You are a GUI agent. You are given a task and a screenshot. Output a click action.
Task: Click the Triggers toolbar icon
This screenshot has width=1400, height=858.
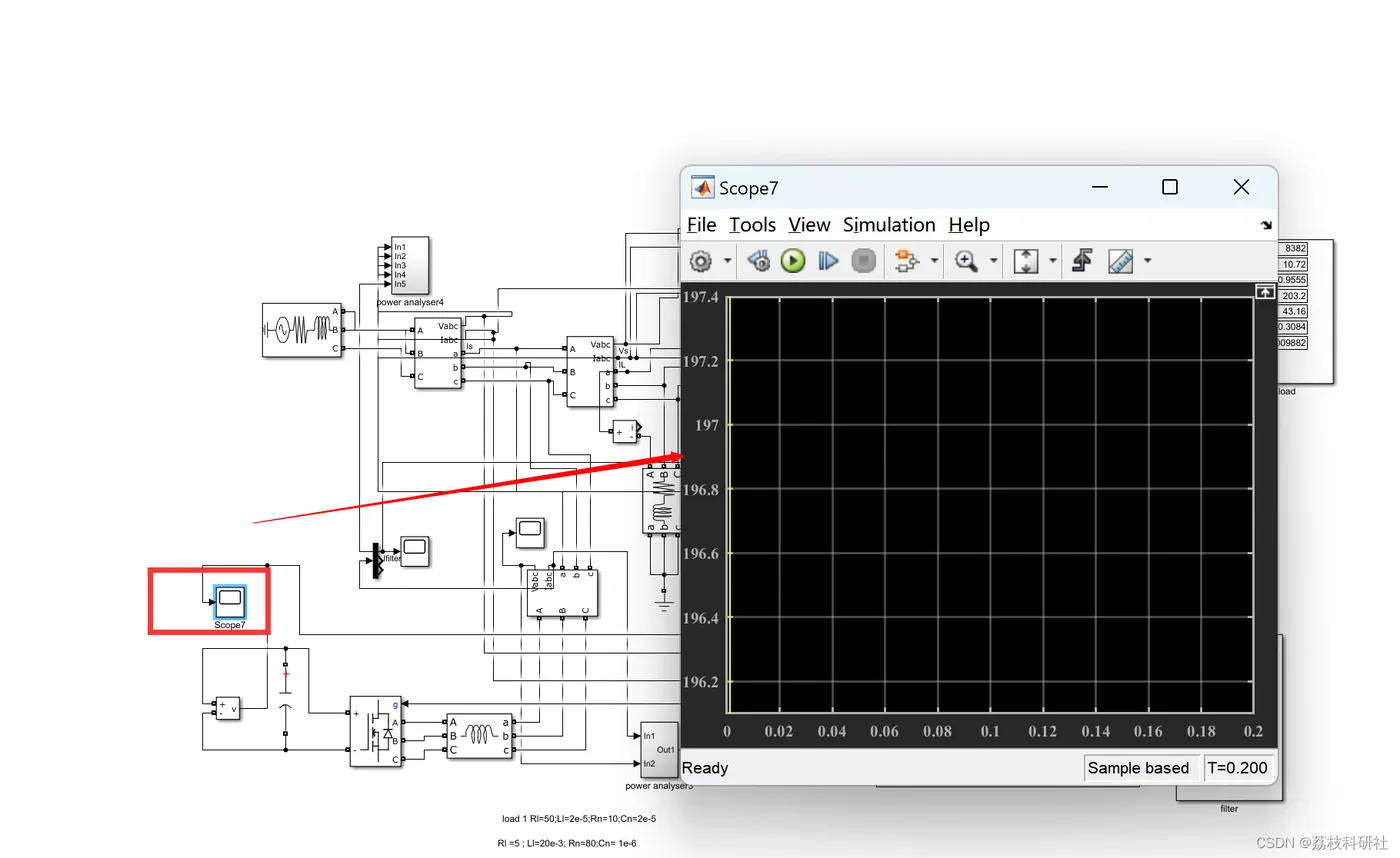1081,261
